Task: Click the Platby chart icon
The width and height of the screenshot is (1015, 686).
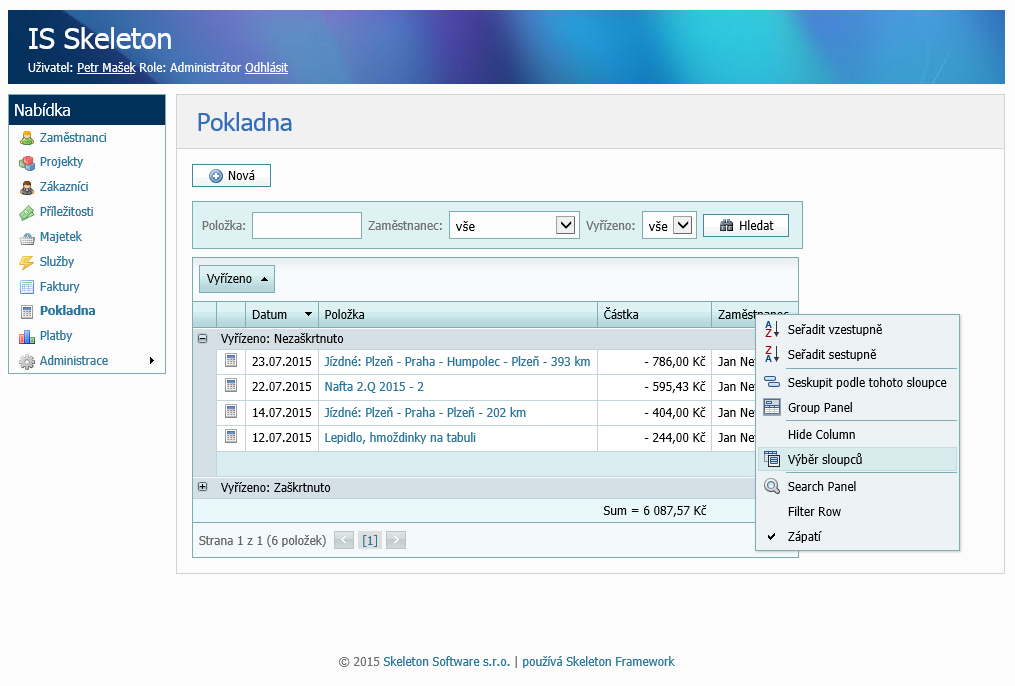Action: click(x=27, y=336)
